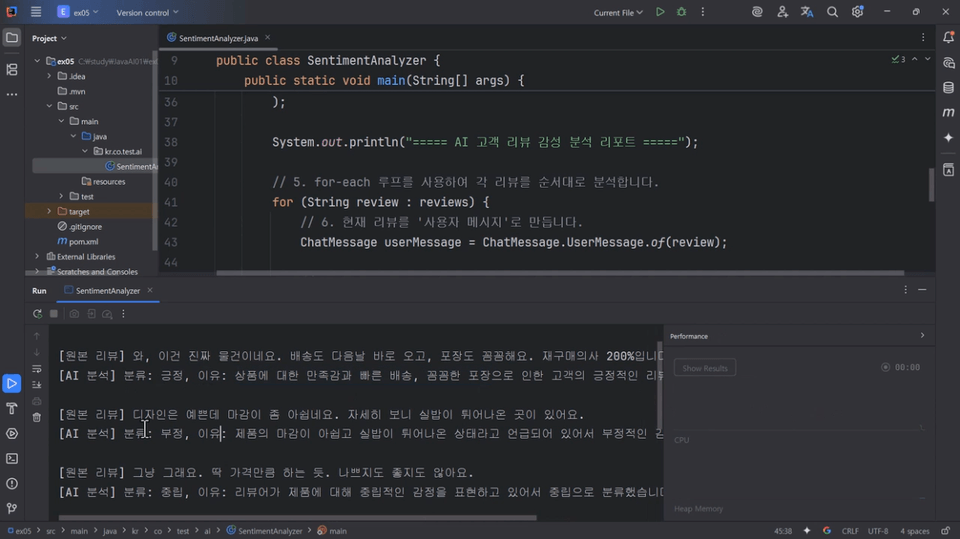Open the Problems tool window
Viewport: 960px width, 539px height.
click(12, 484)
